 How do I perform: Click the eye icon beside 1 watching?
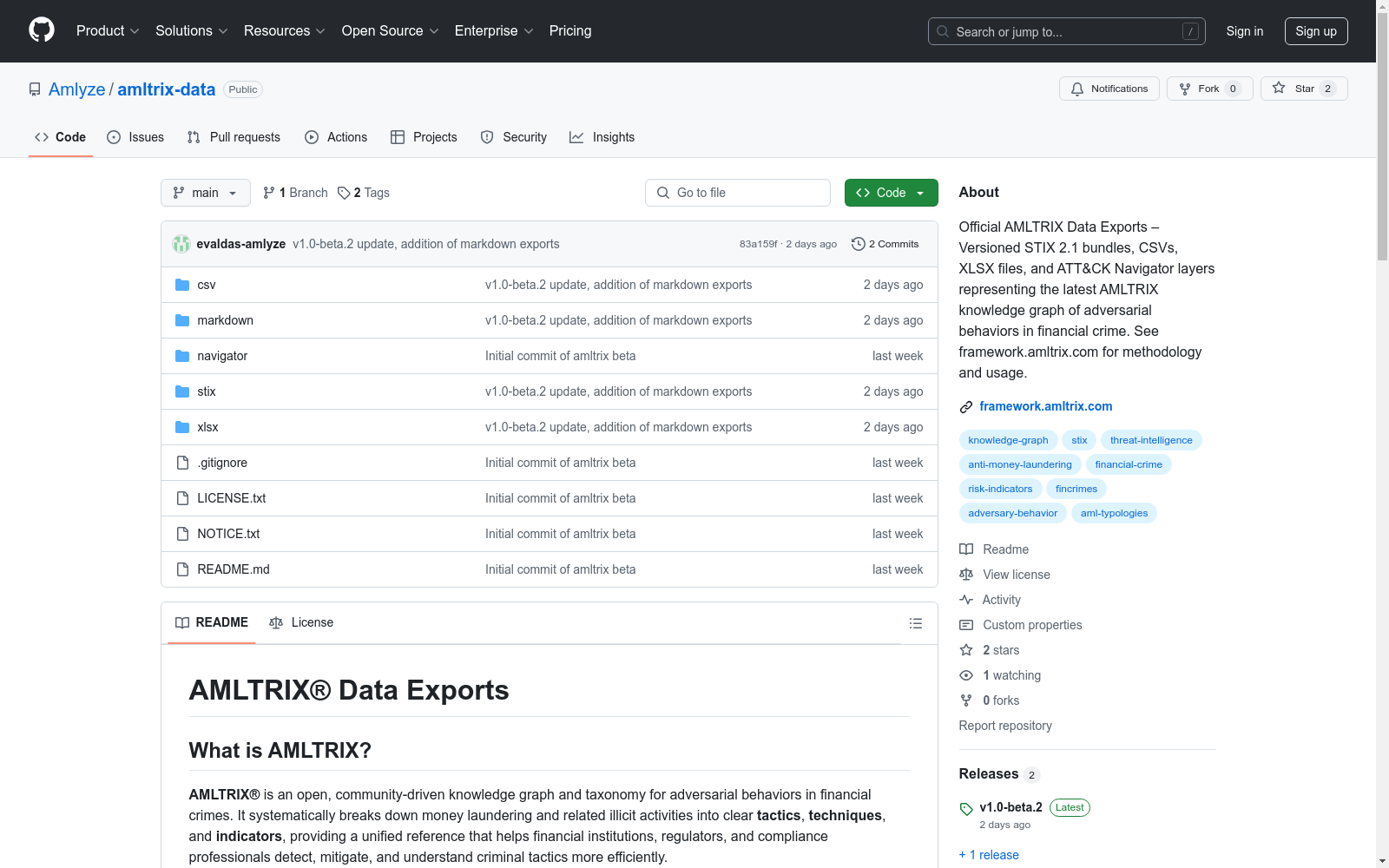click(966, 675)
